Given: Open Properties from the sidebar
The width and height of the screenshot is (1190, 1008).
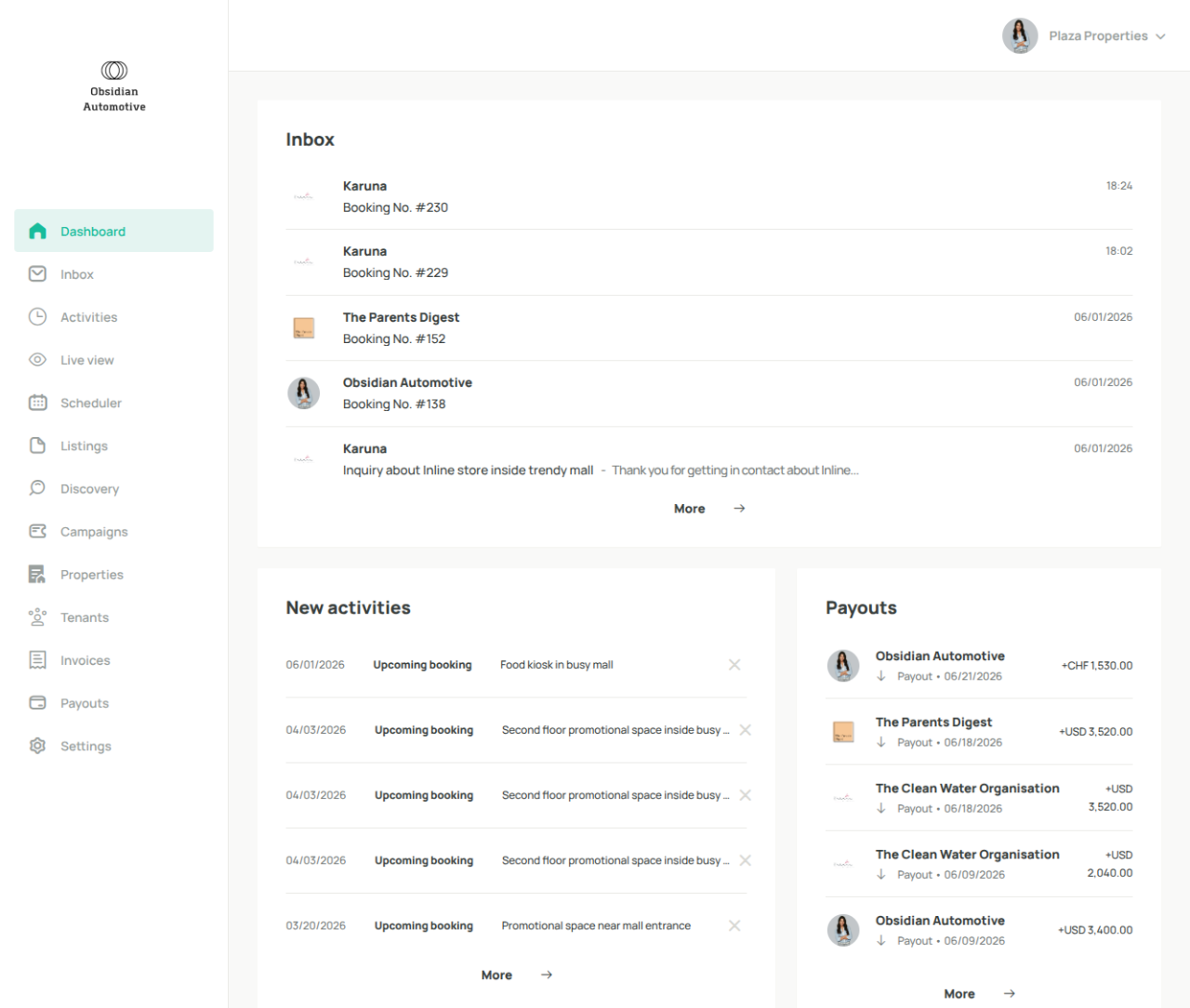Looking at the screenshot, I should click(x=113, y=574).
